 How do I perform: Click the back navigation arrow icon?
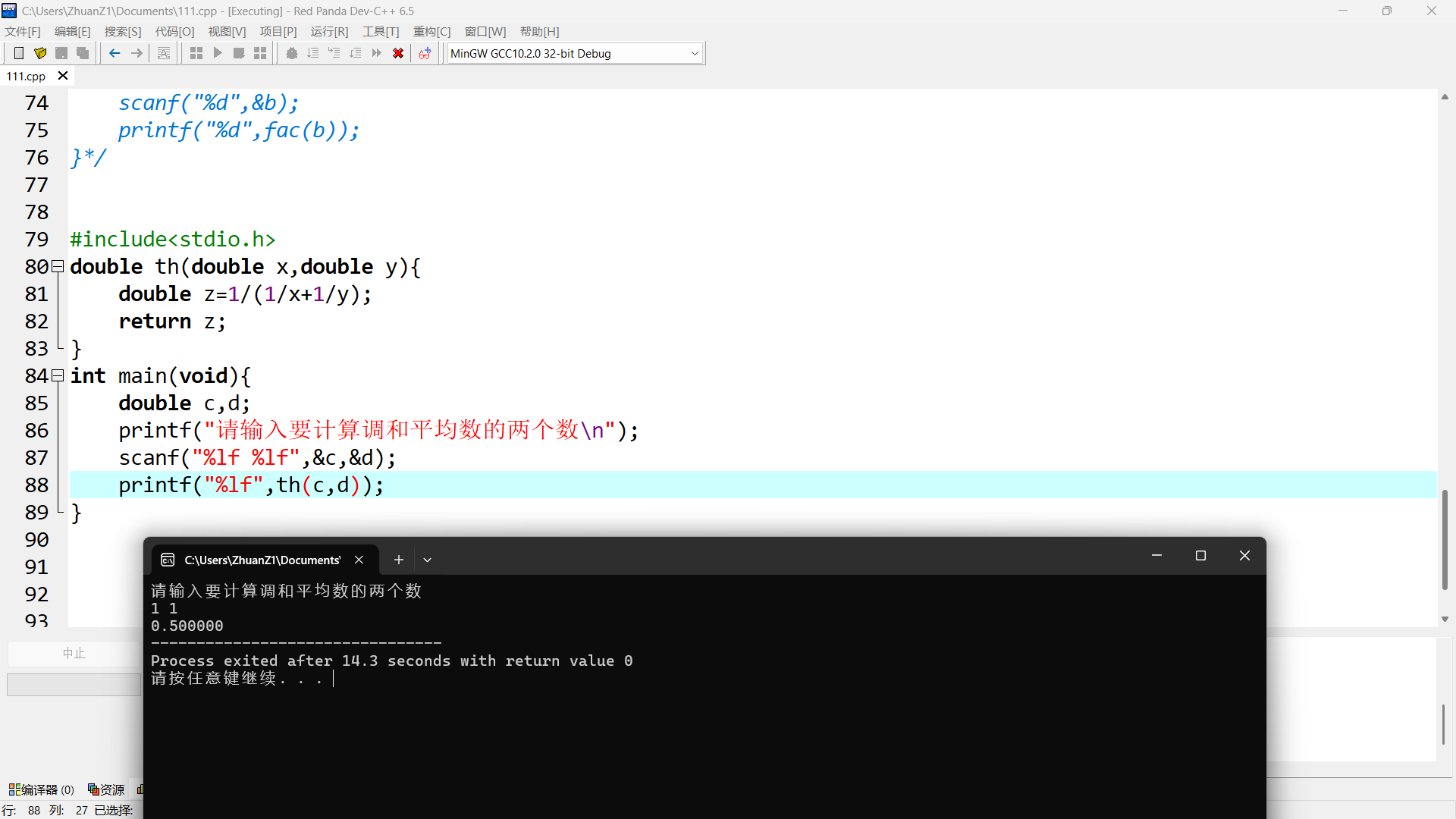coord(115,53)
